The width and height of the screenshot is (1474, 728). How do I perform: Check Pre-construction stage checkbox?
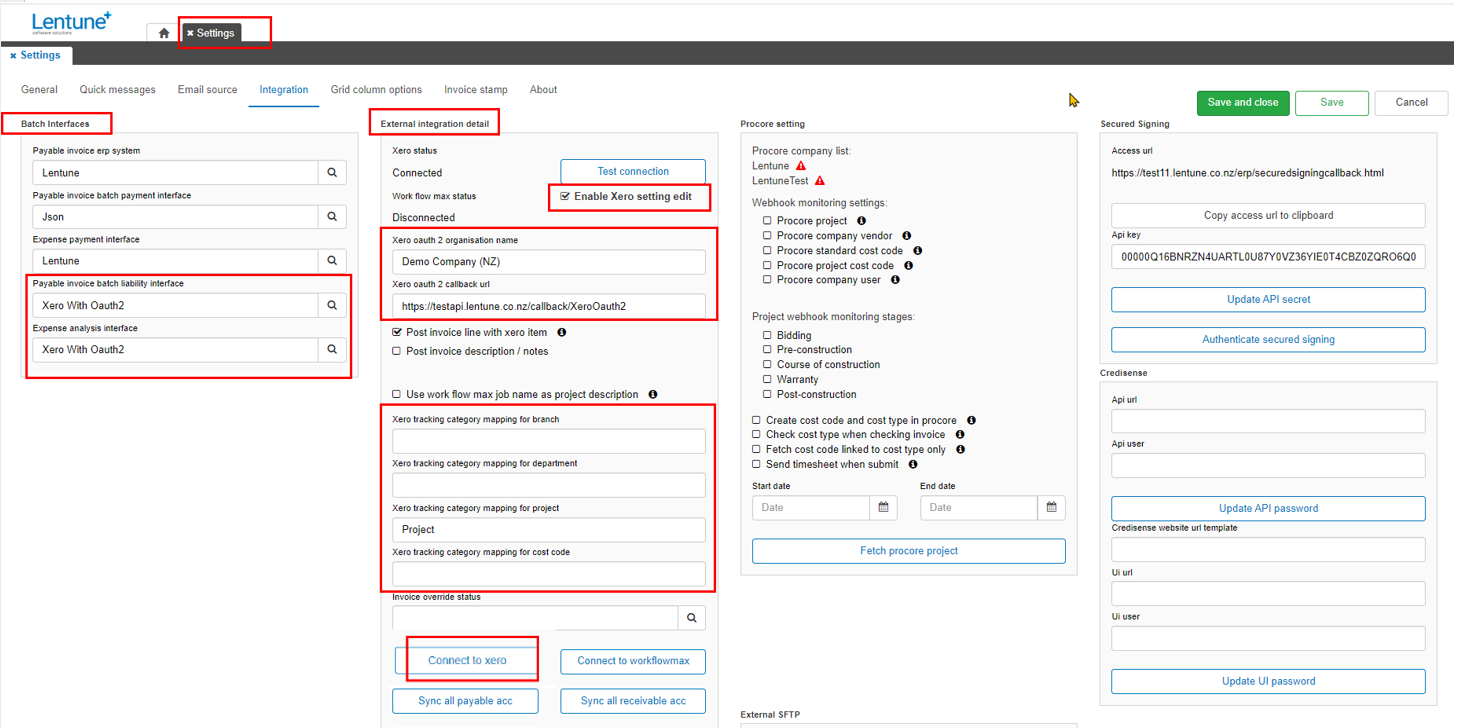[767, 350]
